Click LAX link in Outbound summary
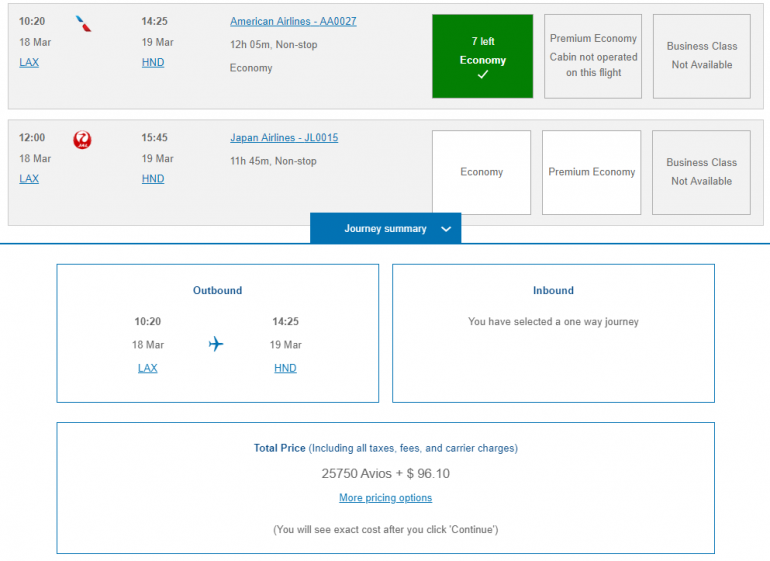The image size is (770, 561). [148, 368]
